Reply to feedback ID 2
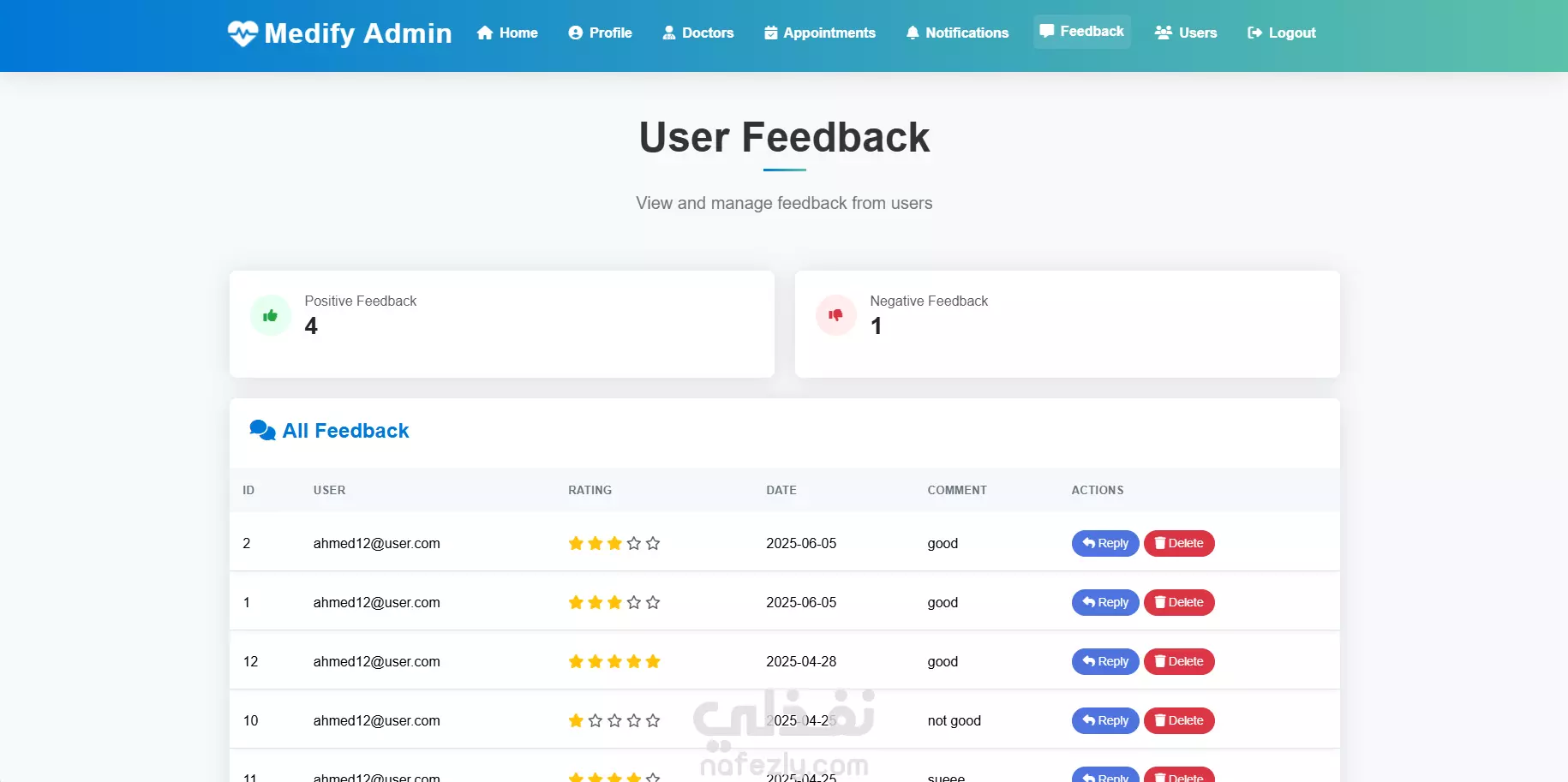The image size is (1568, 782). (1105, 543)
